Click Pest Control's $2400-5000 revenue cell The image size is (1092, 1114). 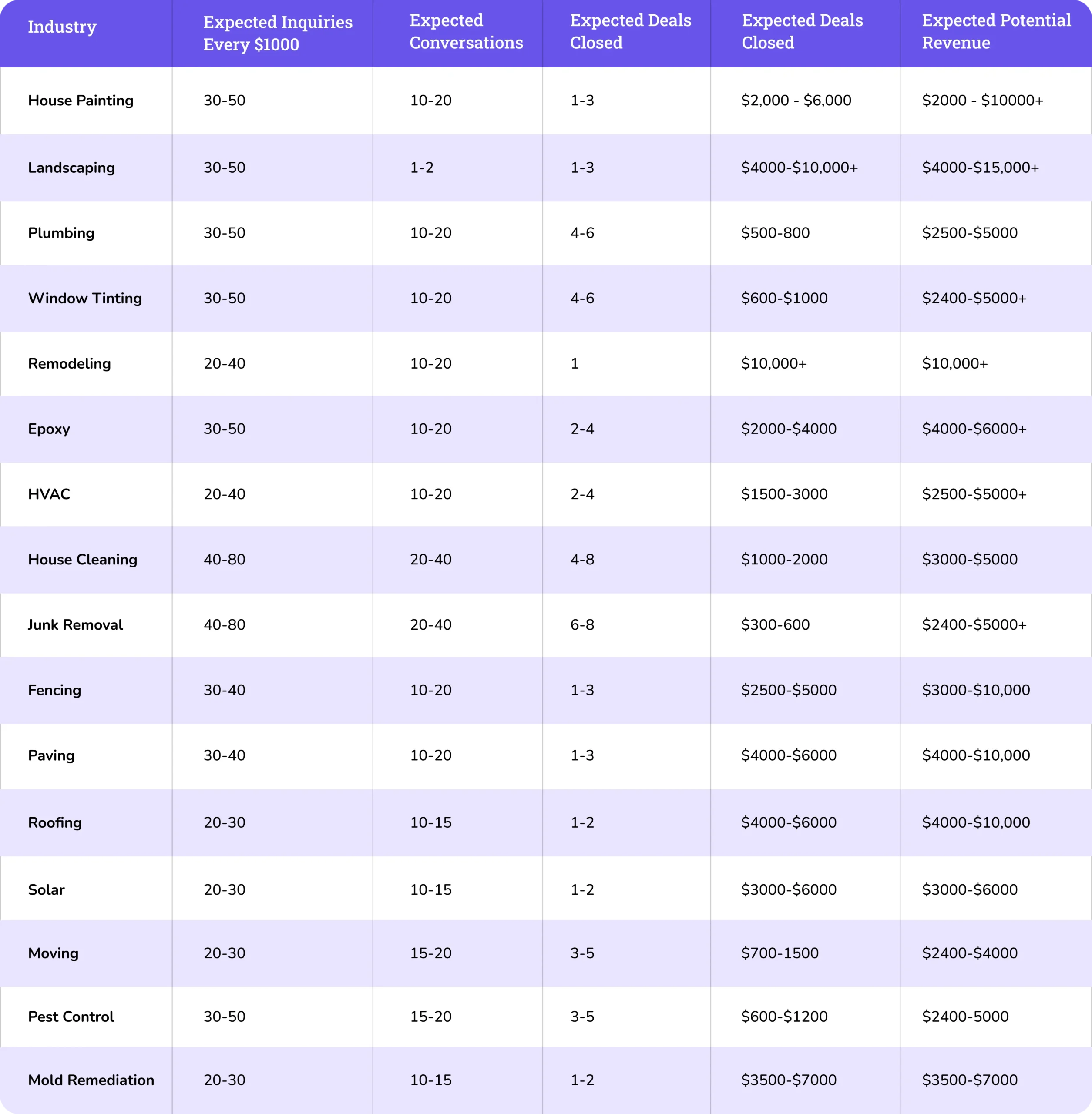(964, 1017)
